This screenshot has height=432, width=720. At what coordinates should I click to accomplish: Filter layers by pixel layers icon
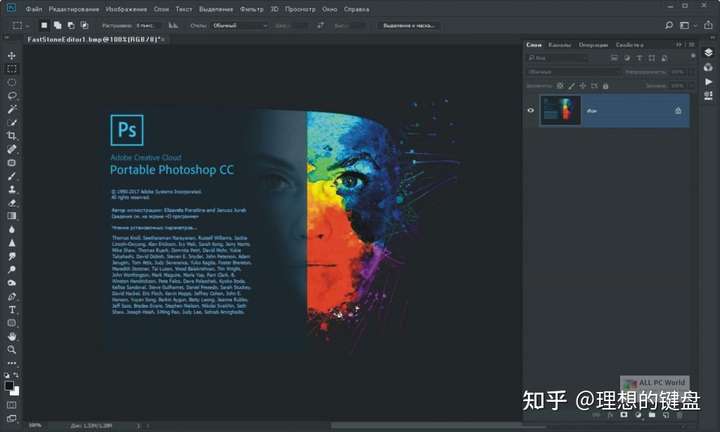[x=614, y=58]
